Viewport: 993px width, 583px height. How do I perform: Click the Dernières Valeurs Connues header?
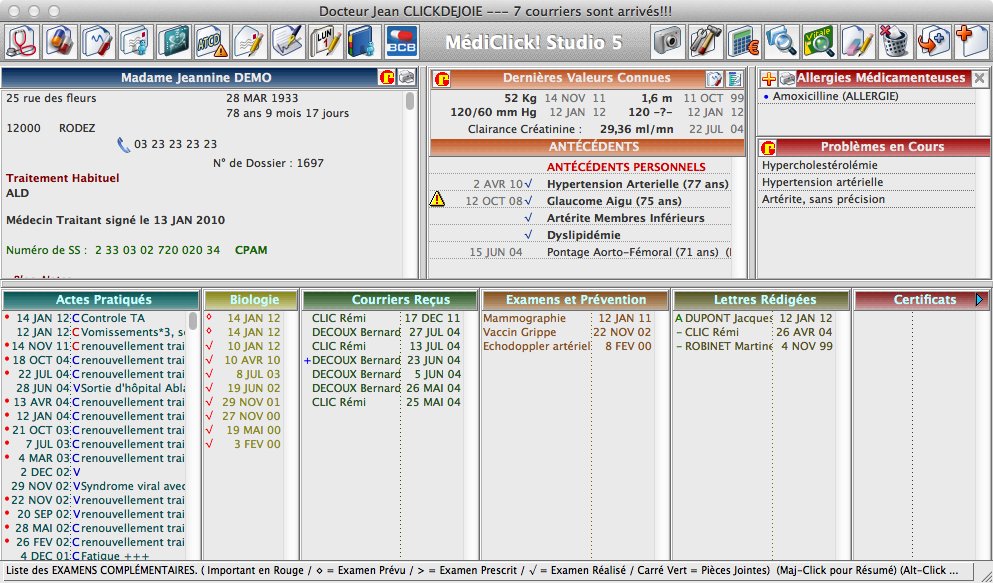(x=587, y=78)
